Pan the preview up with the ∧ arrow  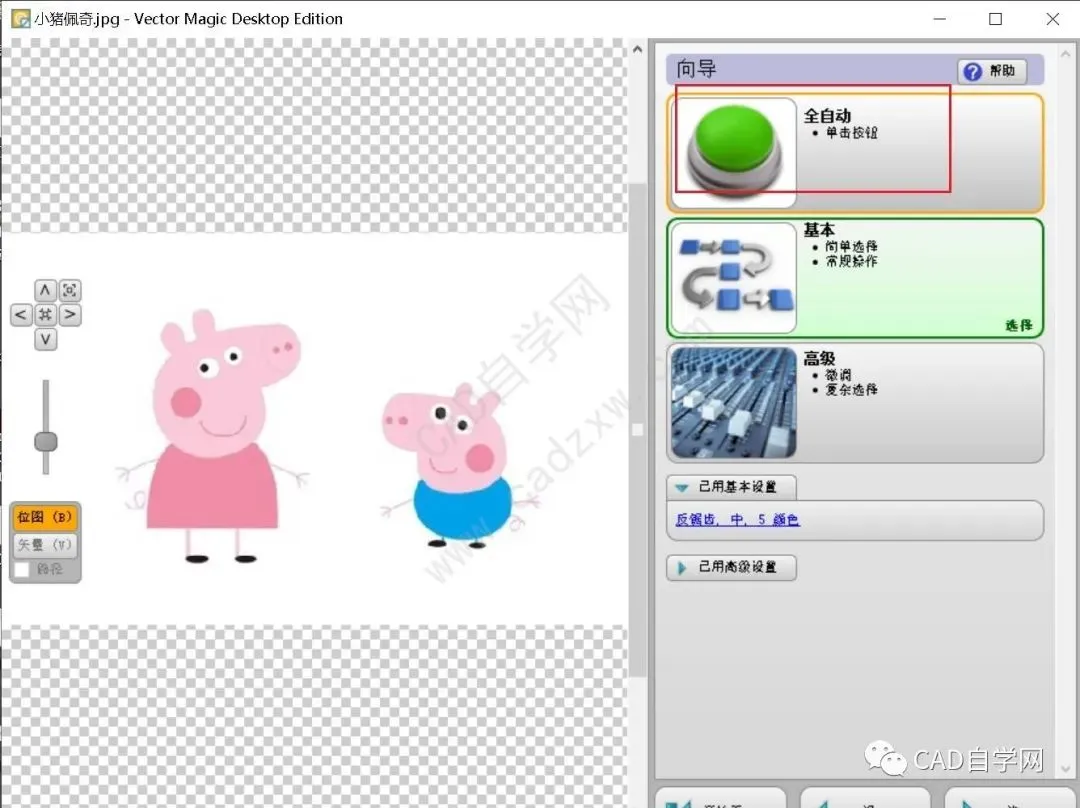click(x=45, y=290)
